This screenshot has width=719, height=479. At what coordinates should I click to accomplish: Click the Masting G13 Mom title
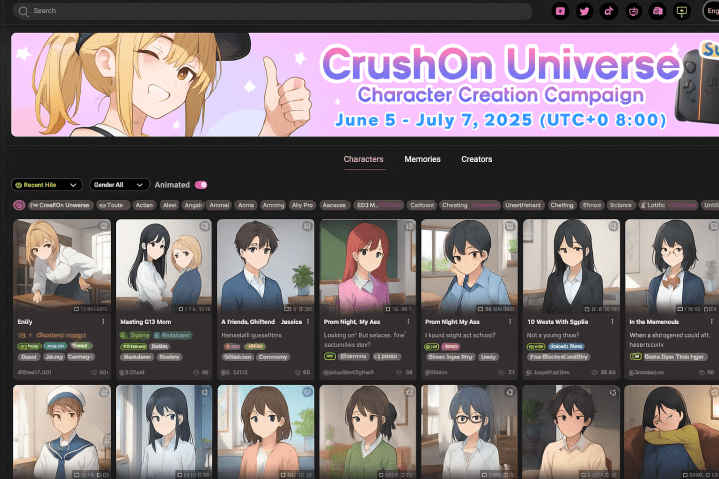coord(145,322)
